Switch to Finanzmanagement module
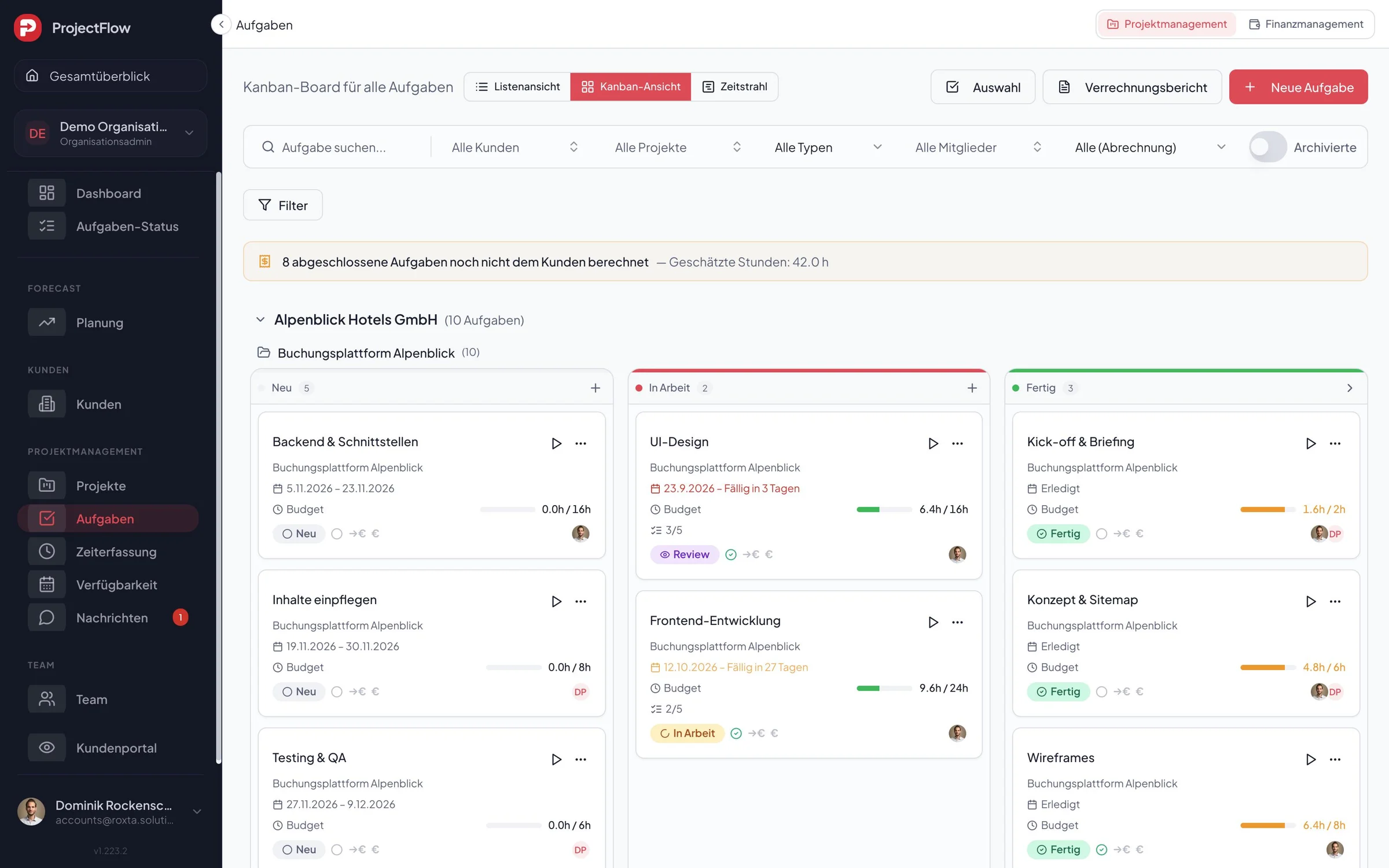Viewport: 1389px width, 868px height. 1306,24
